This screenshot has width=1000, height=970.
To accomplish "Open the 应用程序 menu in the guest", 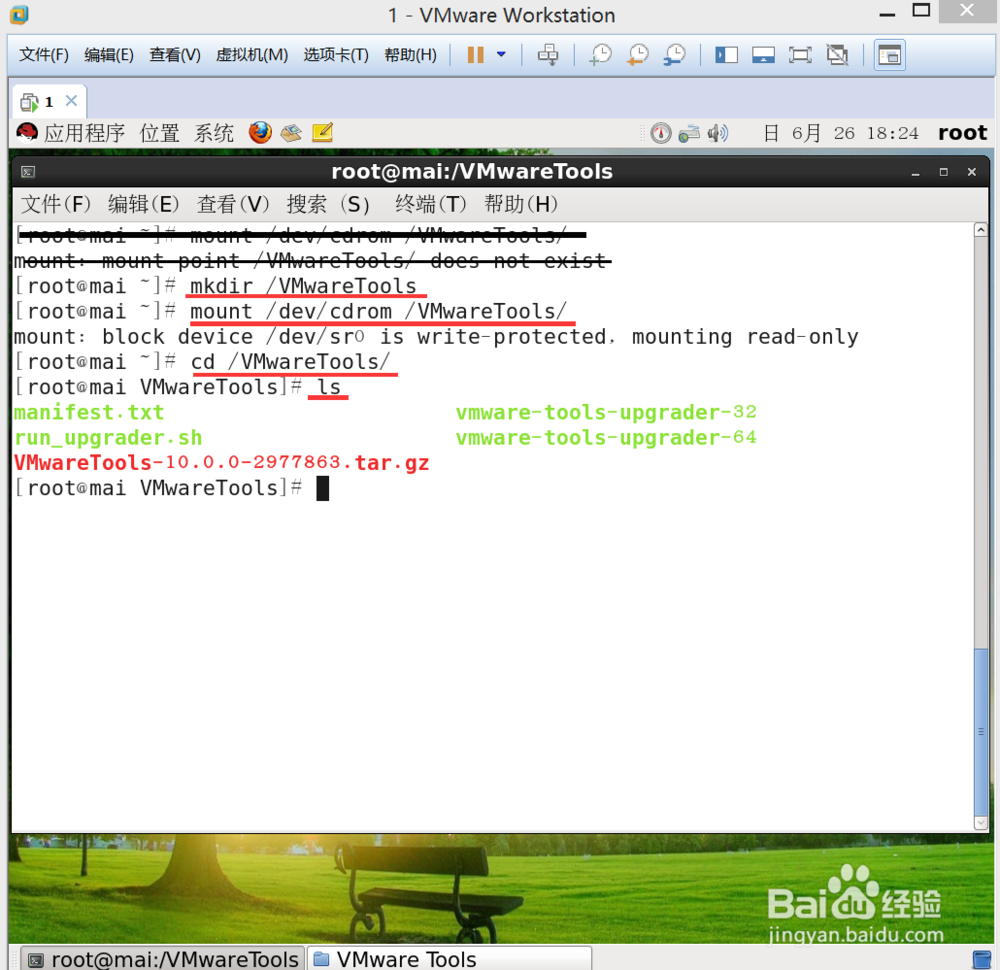I will coord(86,132).
